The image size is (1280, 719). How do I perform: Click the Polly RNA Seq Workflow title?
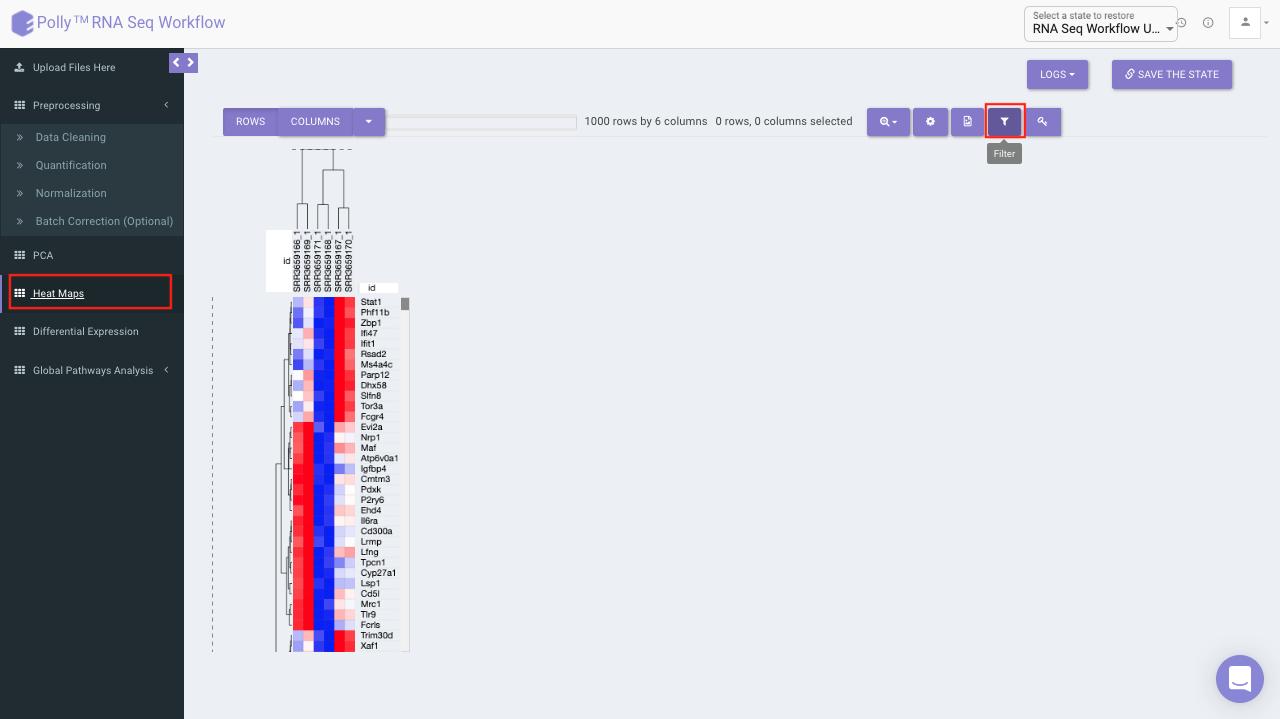131,23
